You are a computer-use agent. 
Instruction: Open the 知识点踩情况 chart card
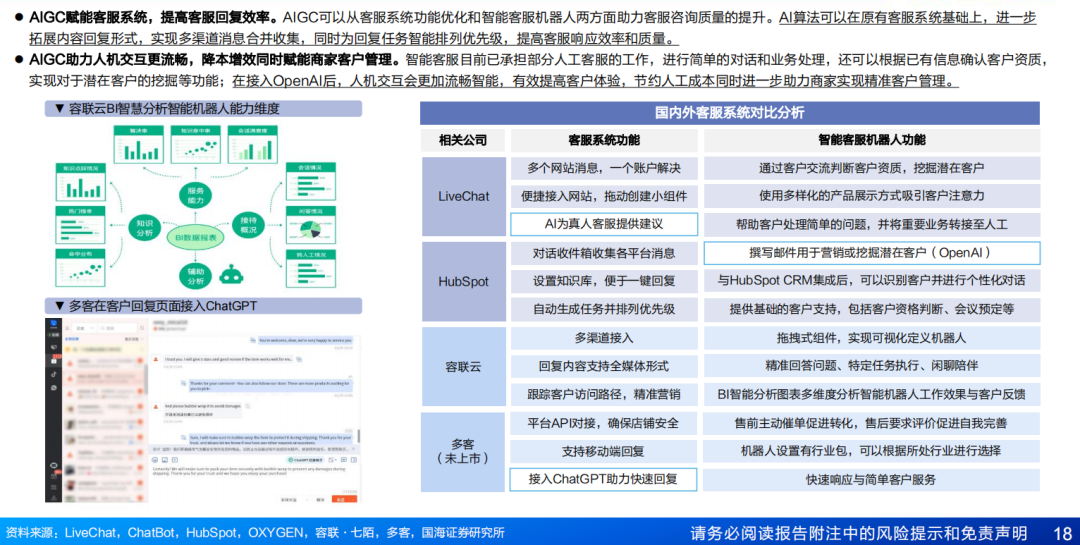(81, 182)
